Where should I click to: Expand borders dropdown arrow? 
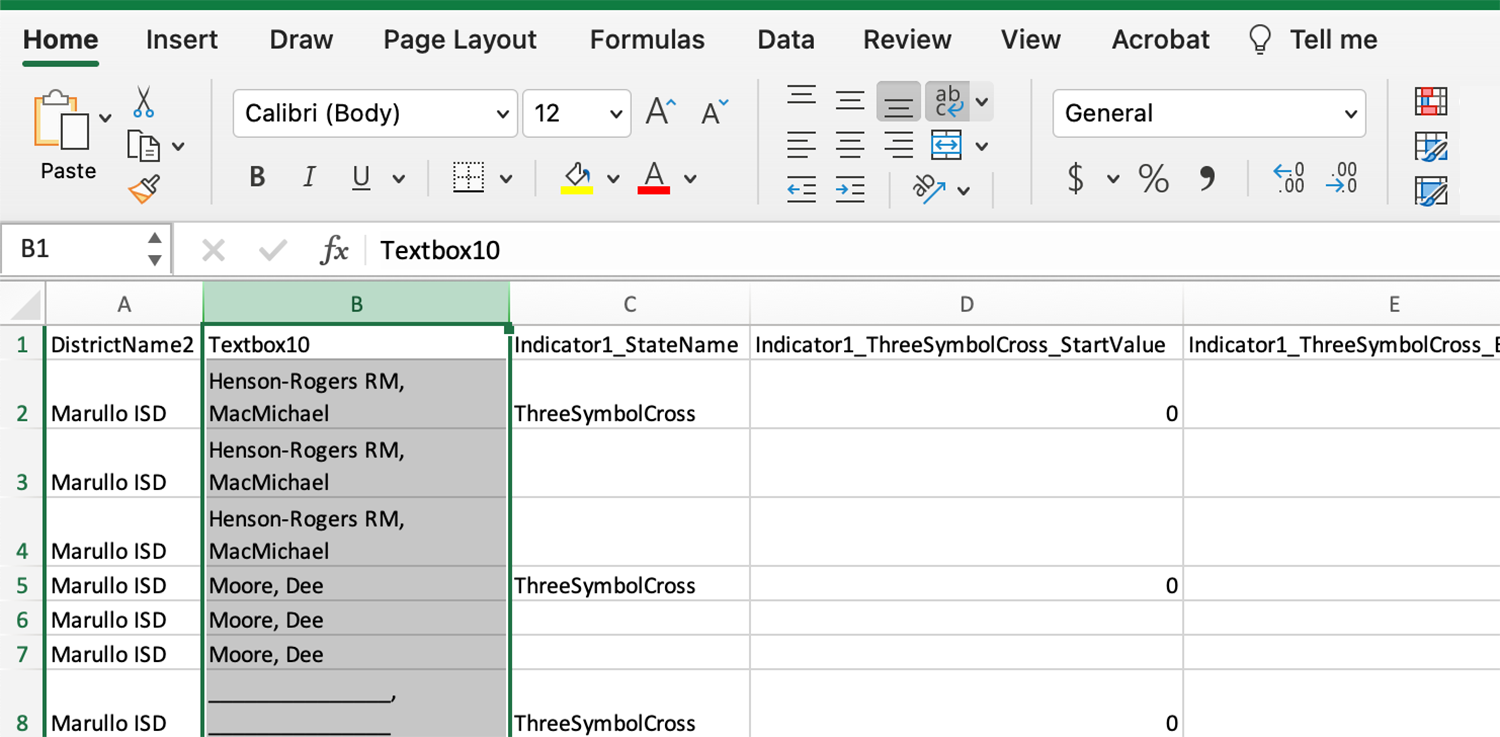(506, 180)
